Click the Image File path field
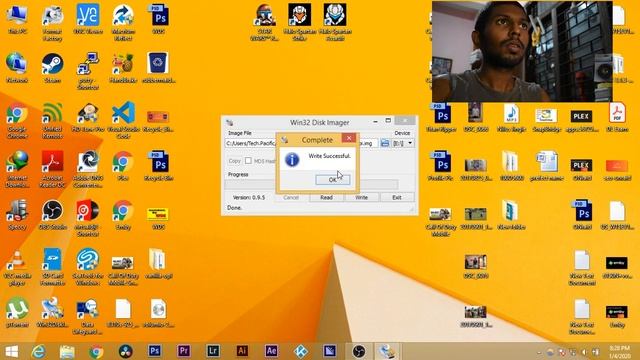The height and width of the screenshot is (360, 640). [x=251, y=143]
